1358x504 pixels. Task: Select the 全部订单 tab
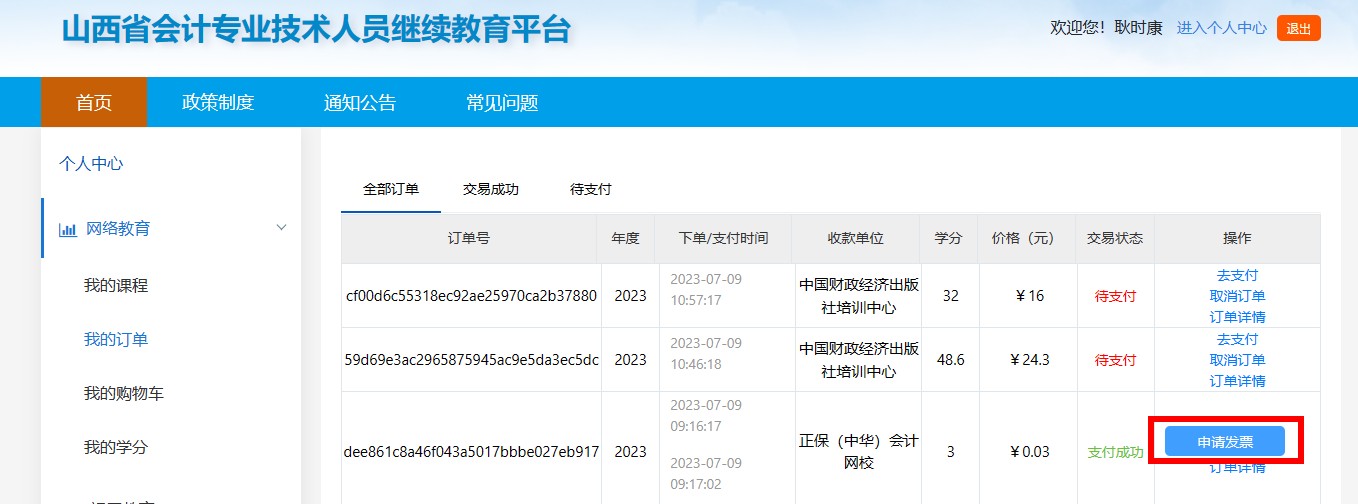tap(391, 189)
